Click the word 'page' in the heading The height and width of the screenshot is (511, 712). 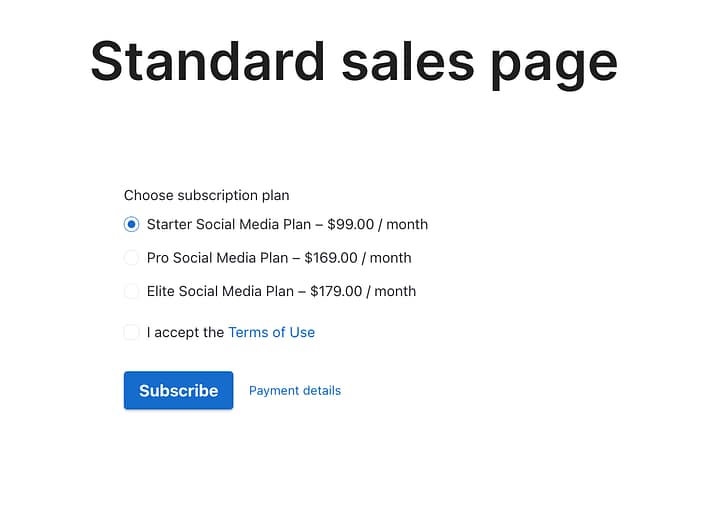(554, 62)
